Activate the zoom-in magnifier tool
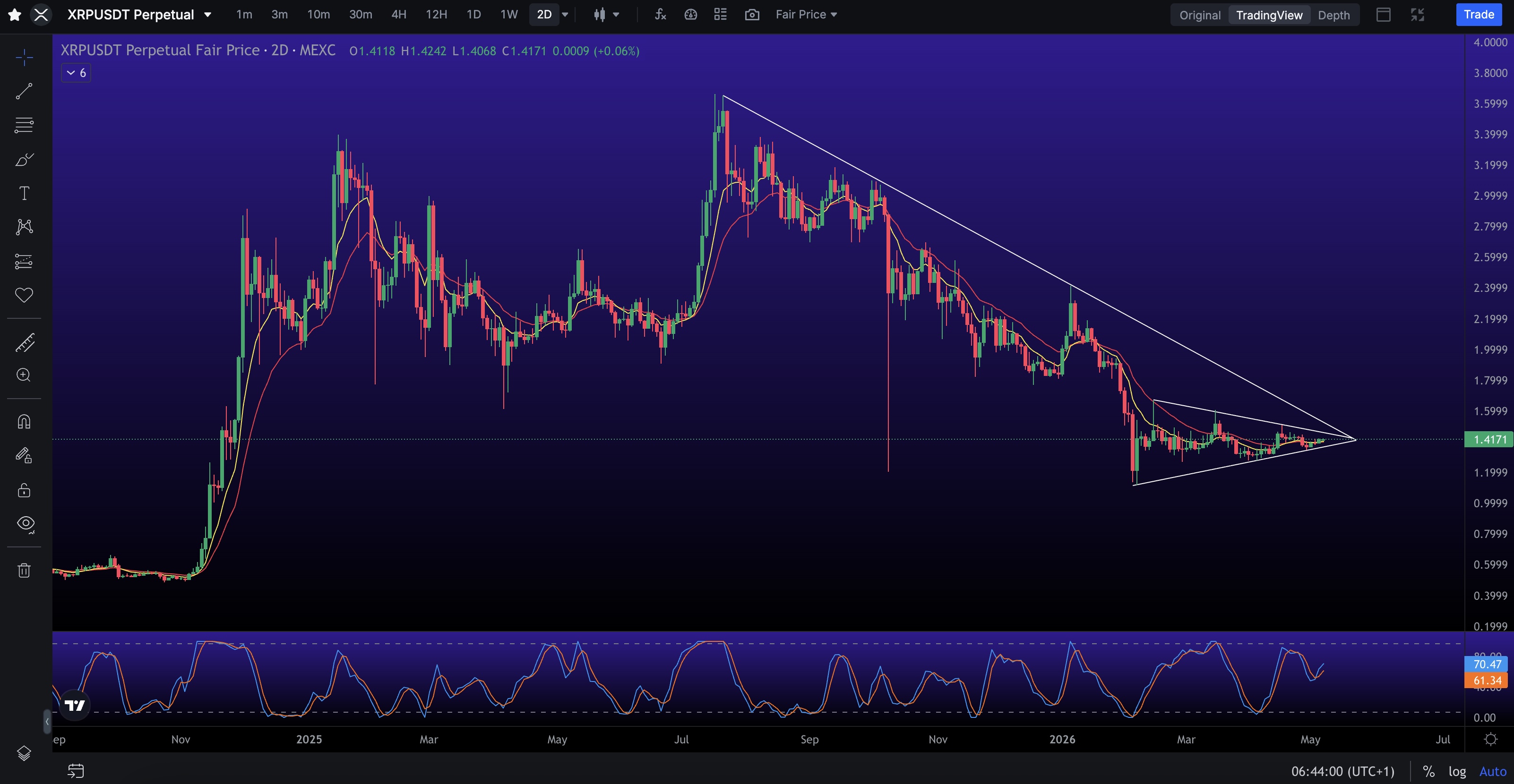The width and height of the screenshot is (1514, 784). click(x=24, y=375)
